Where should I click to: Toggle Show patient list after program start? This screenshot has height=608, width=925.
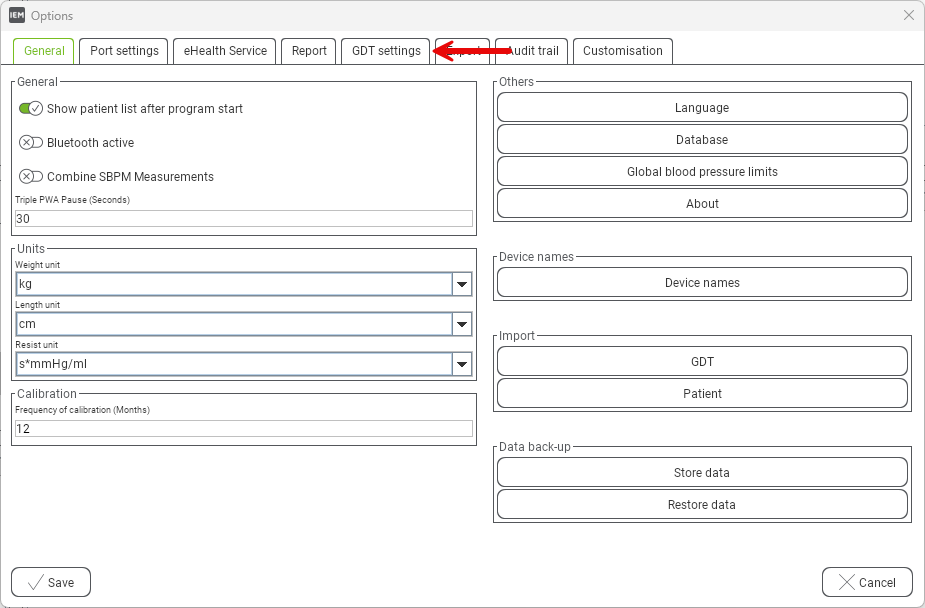pyautogui.click(x=31, y=109)
